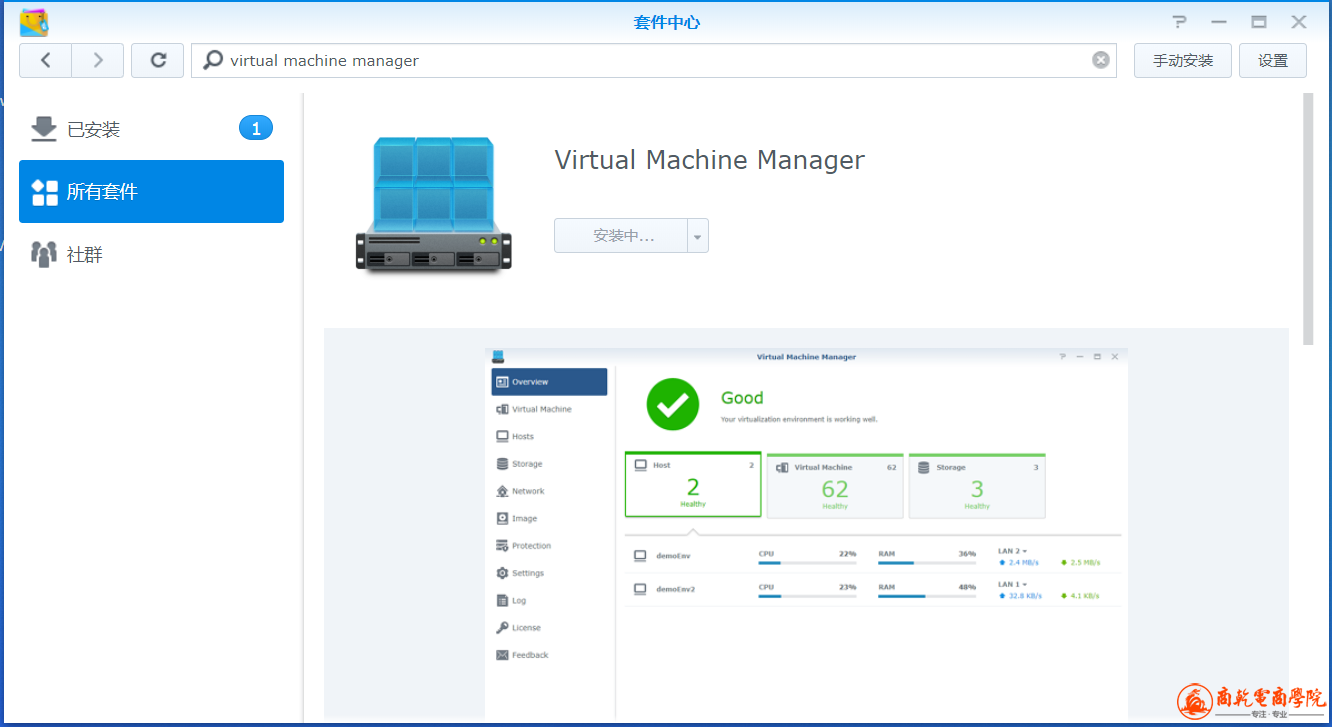Refresh the Package Center list
This screenshot has width=1332, height=727.
pos(158,60)
